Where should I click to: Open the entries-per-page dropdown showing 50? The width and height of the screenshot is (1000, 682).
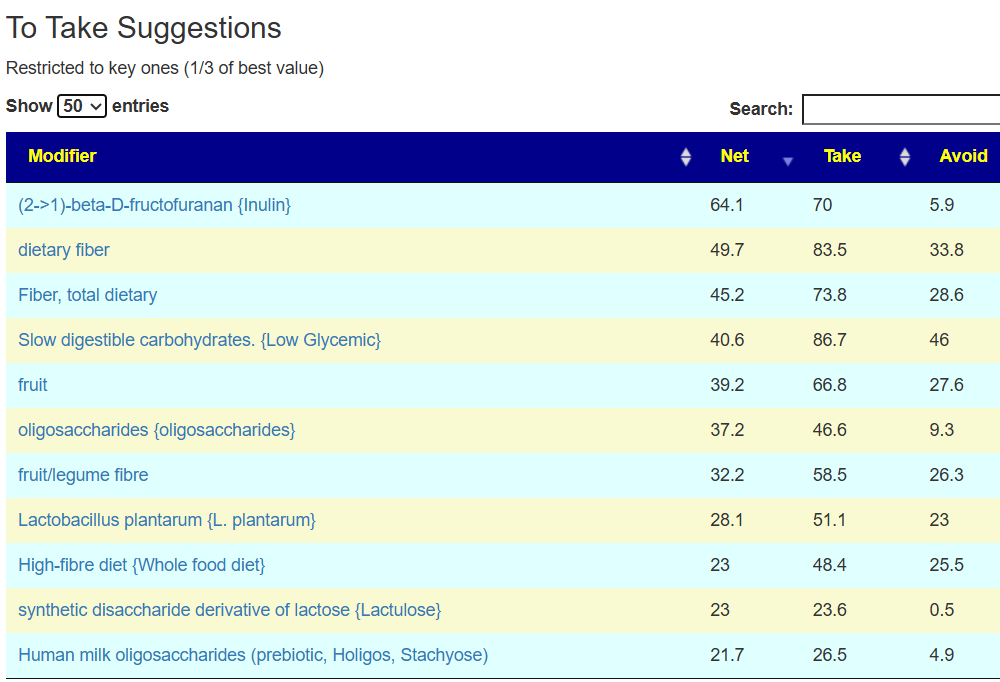82,106
